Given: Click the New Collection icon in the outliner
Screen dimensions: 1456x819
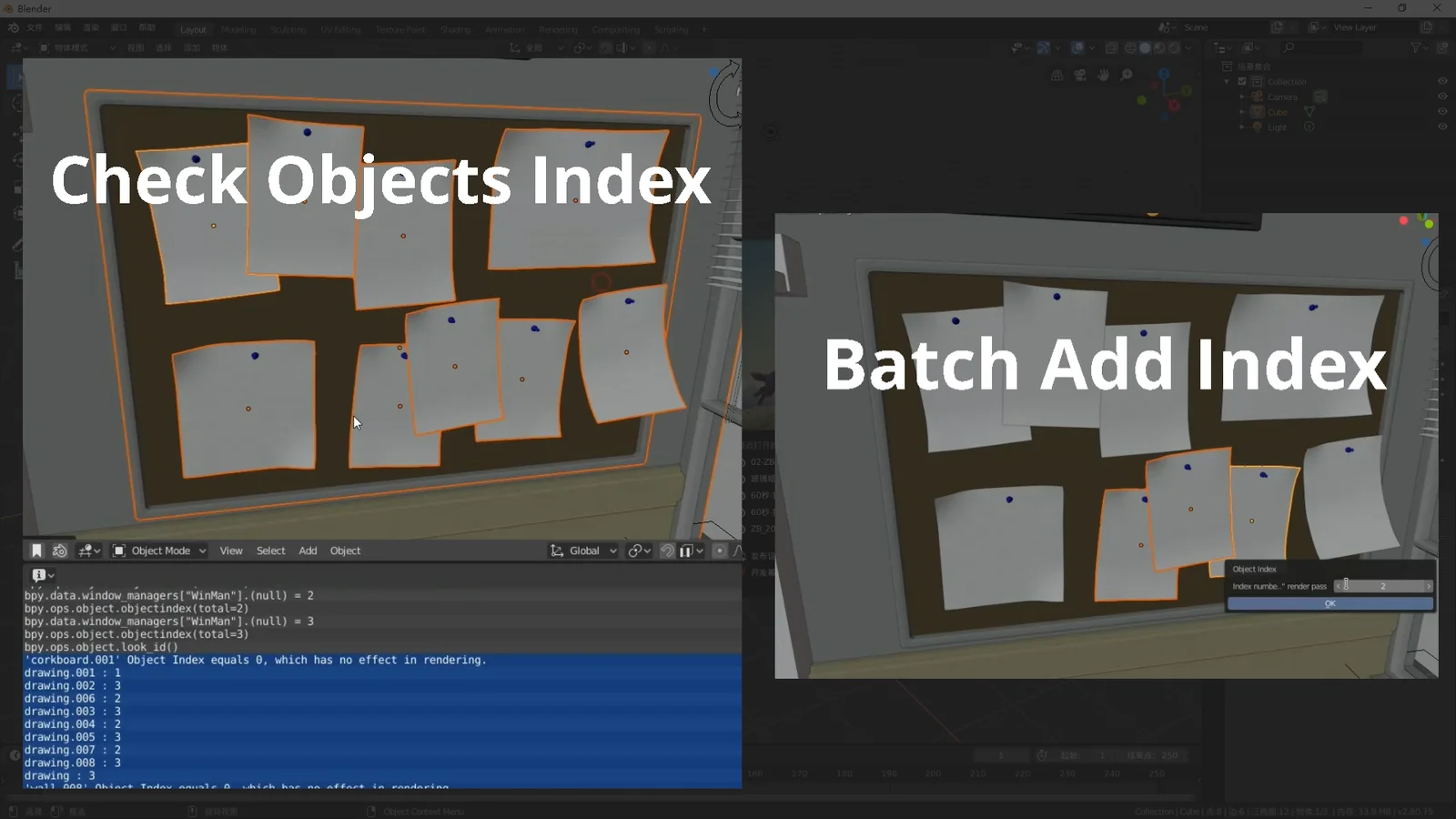Looking at the screenshot, I should tap(1442, 46).
